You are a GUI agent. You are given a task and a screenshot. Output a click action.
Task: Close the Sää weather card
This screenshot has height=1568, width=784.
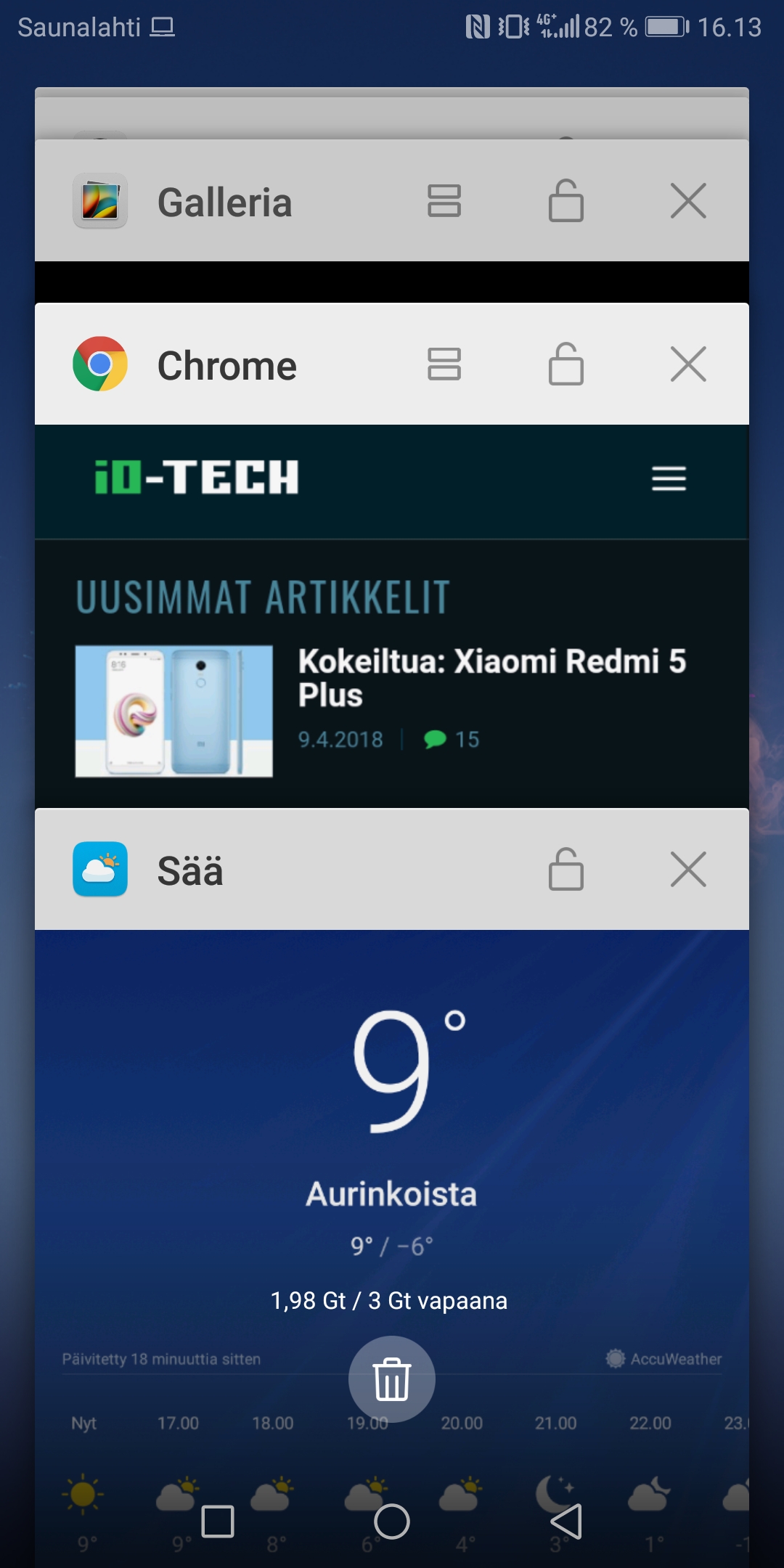coord(688,869)
